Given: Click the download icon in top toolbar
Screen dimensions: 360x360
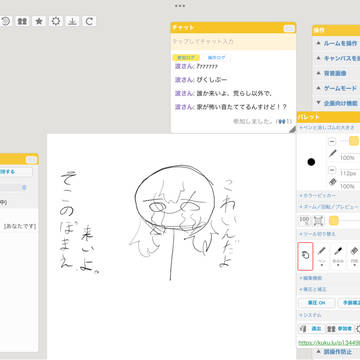Looking at the screenshot, I should point(72,21).
